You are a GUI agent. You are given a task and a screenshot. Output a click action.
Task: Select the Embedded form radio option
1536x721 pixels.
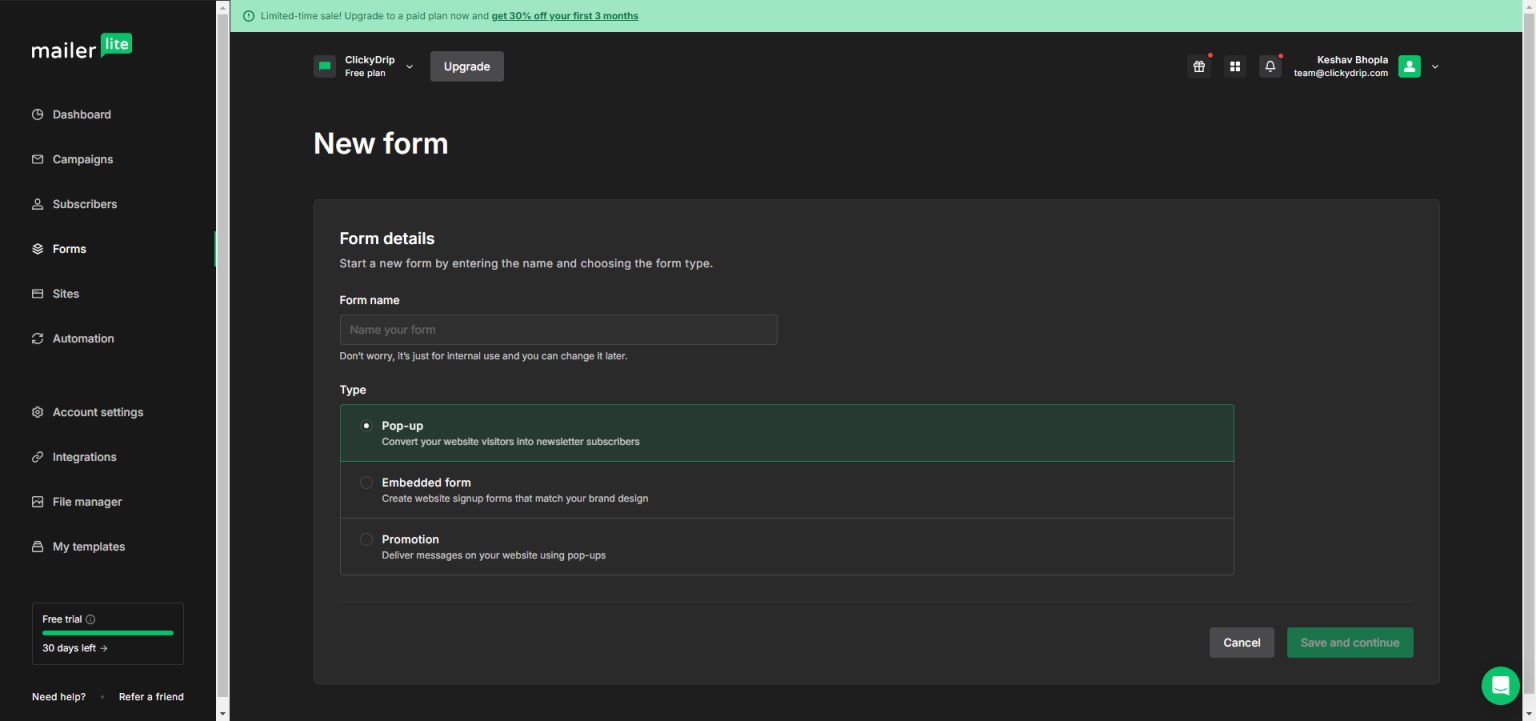tap(366, 483)
